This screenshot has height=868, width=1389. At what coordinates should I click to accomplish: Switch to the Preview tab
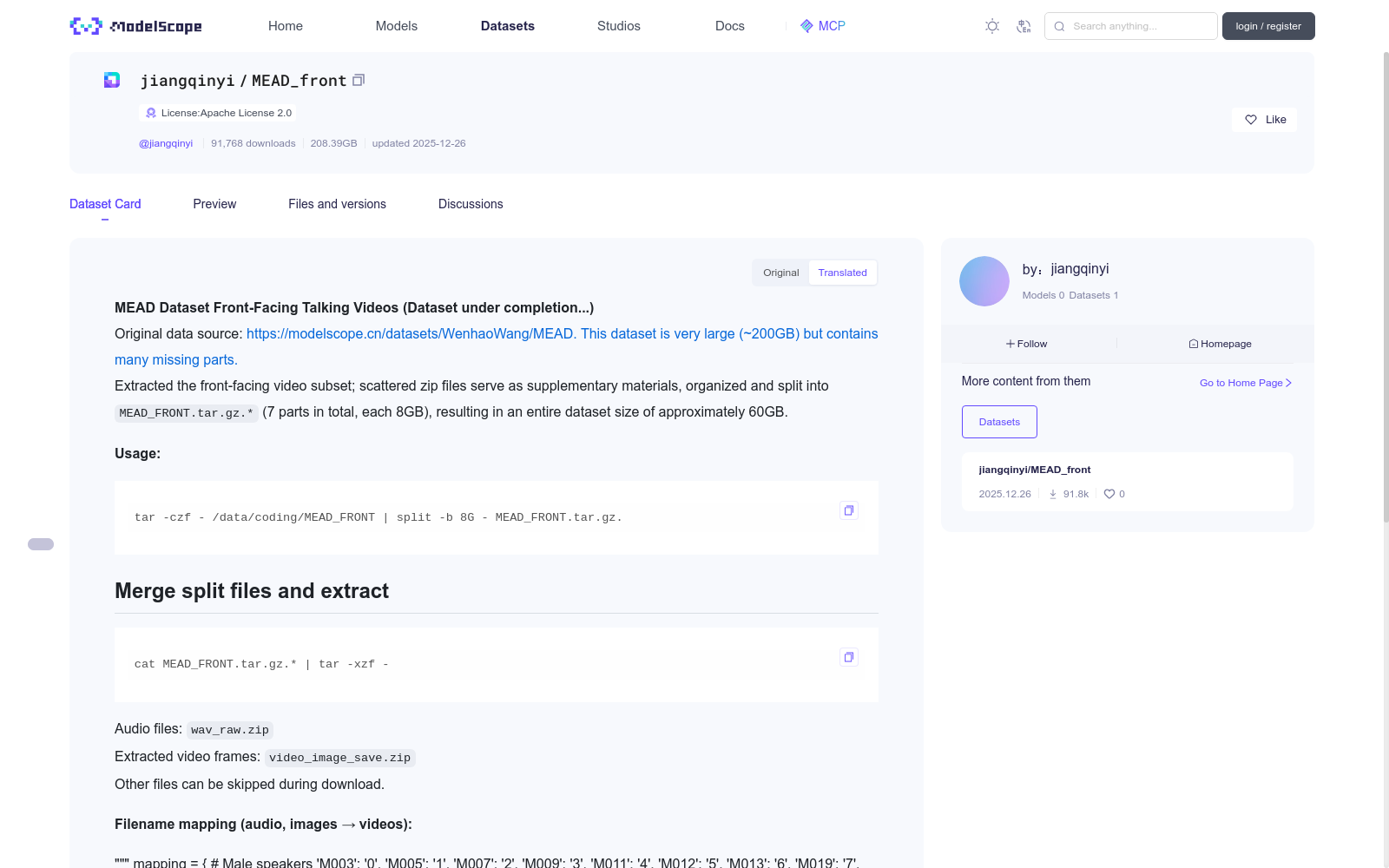pyautogui.click(x=214, y=204)
